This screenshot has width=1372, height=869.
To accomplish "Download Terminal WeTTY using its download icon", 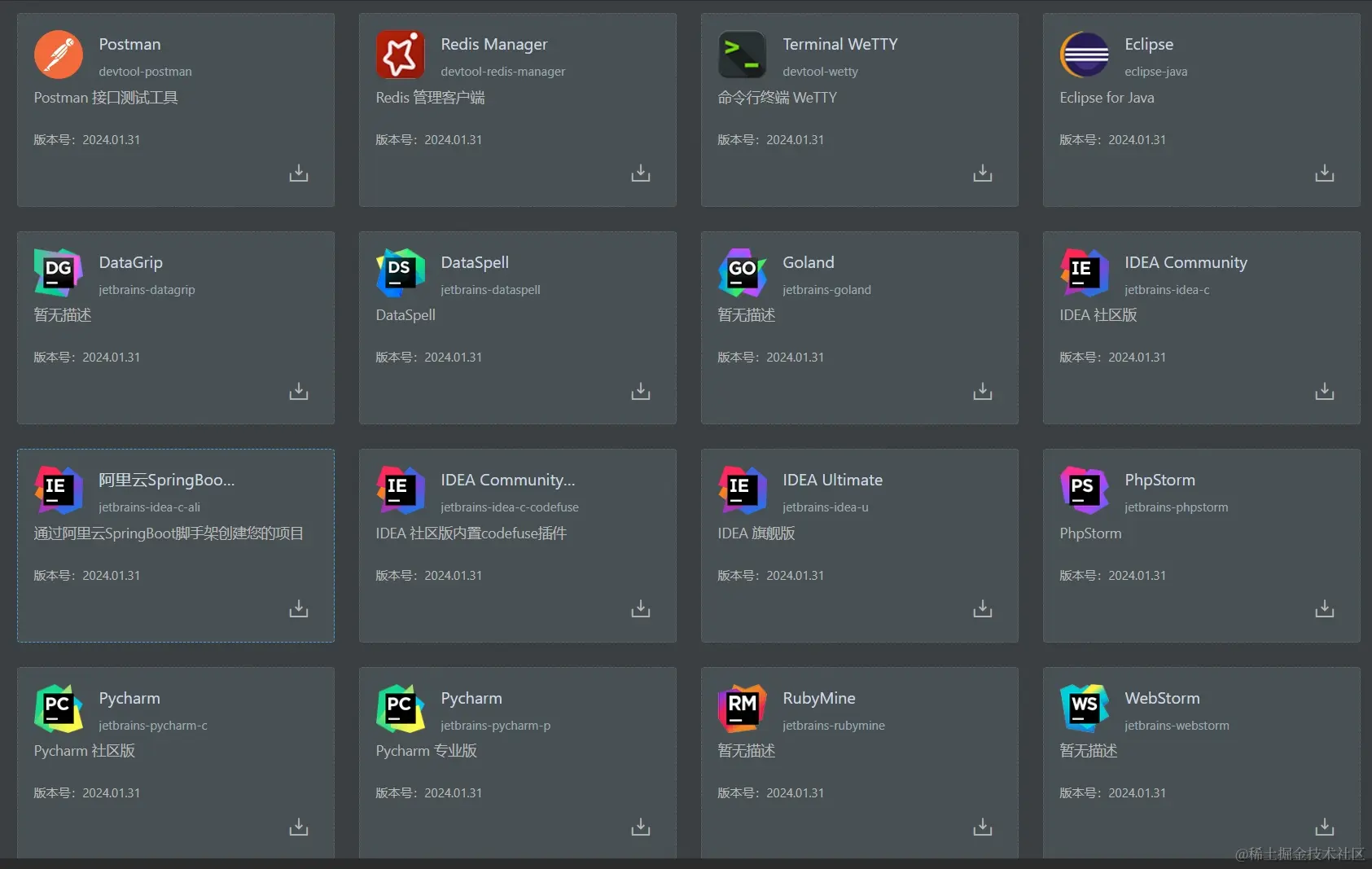I will pos(983,173).
